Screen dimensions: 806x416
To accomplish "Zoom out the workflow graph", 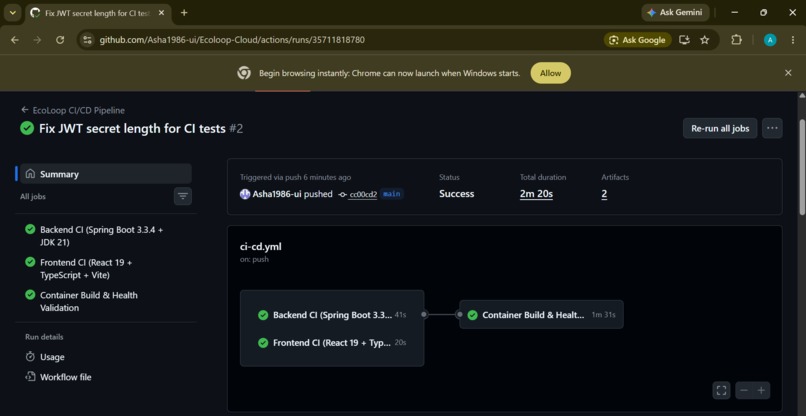I will pos(744,390).
